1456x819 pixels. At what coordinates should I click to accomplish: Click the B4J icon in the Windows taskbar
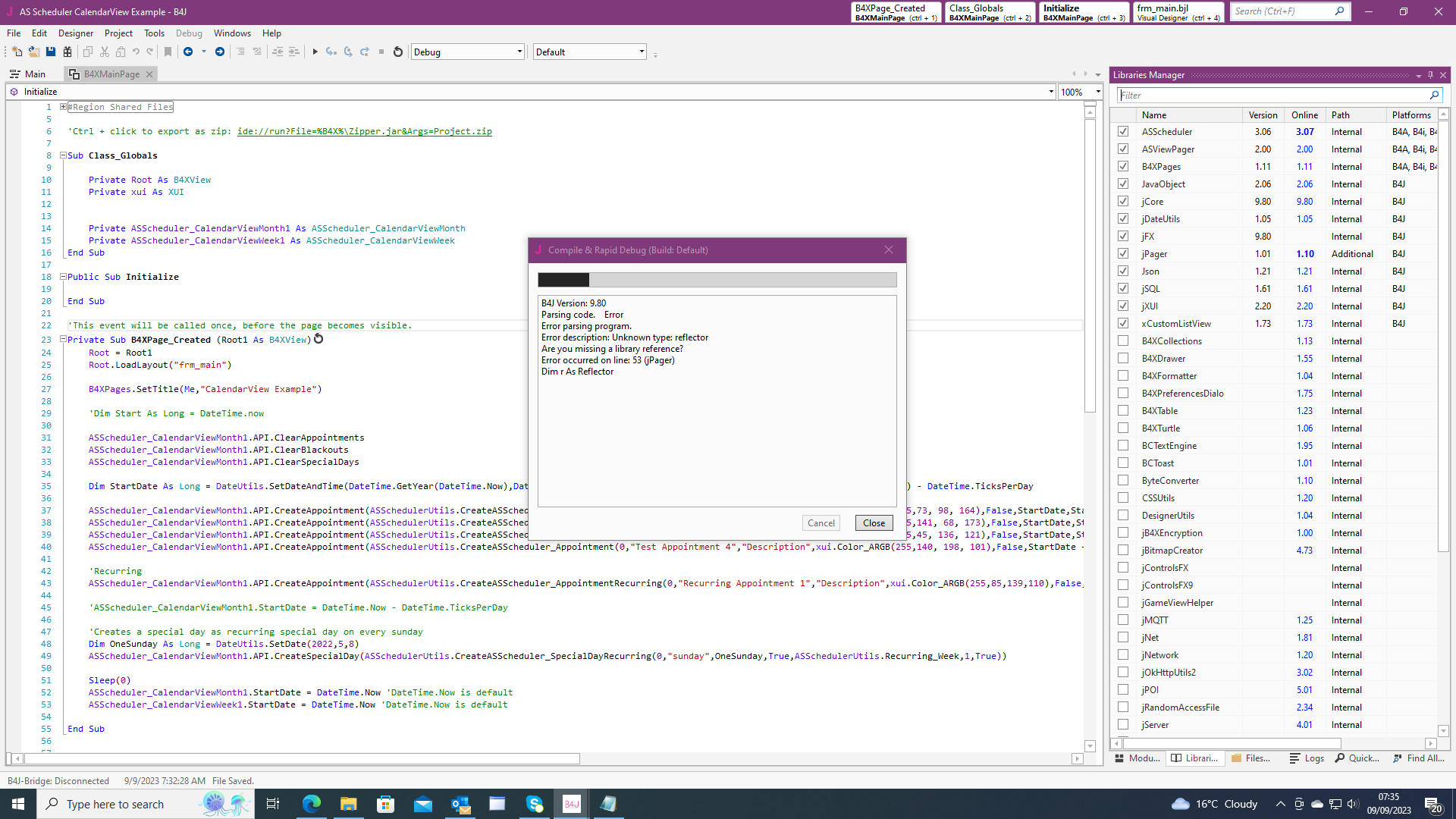[x=572, y=804]
